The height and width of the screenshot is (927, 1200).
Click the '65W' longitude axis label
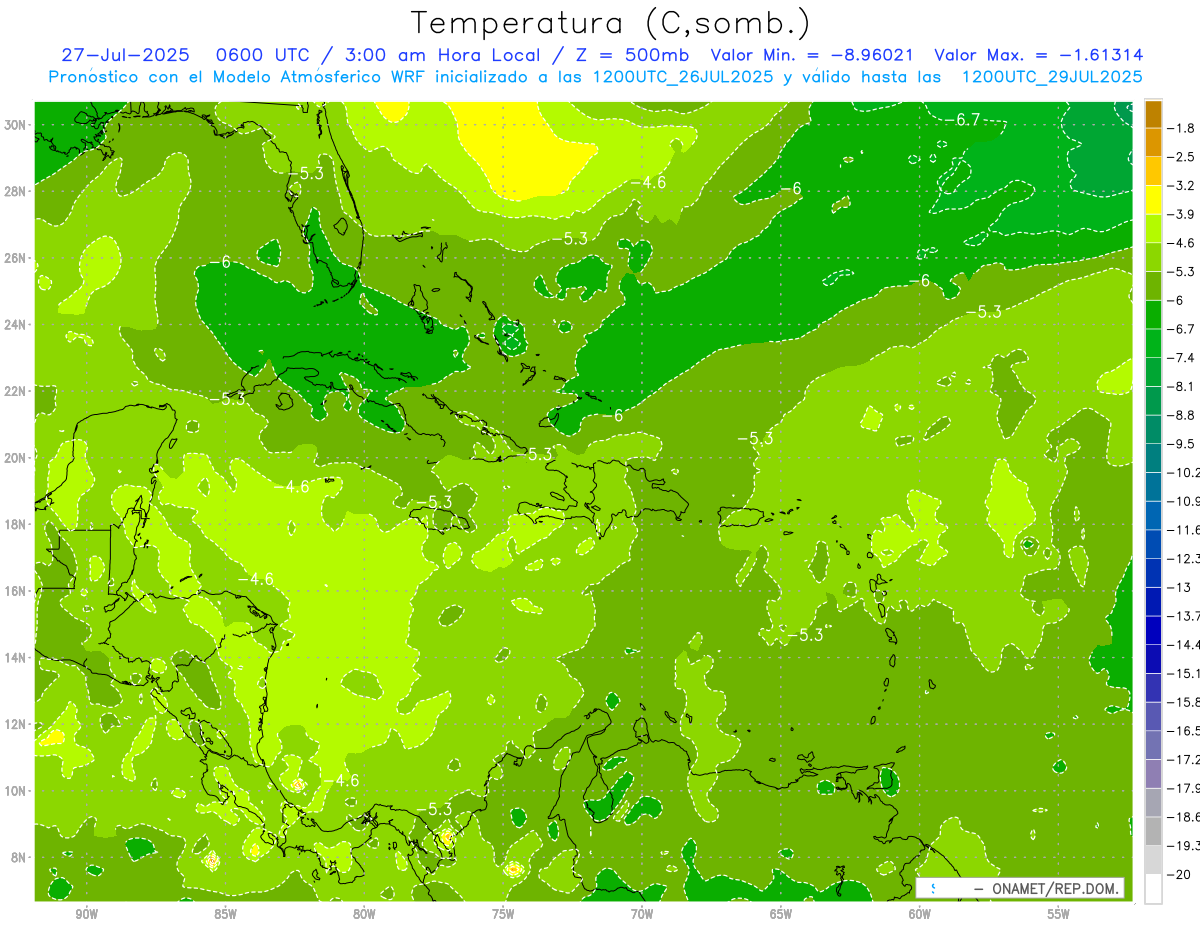pyautogui.click(x=781, y=914)
